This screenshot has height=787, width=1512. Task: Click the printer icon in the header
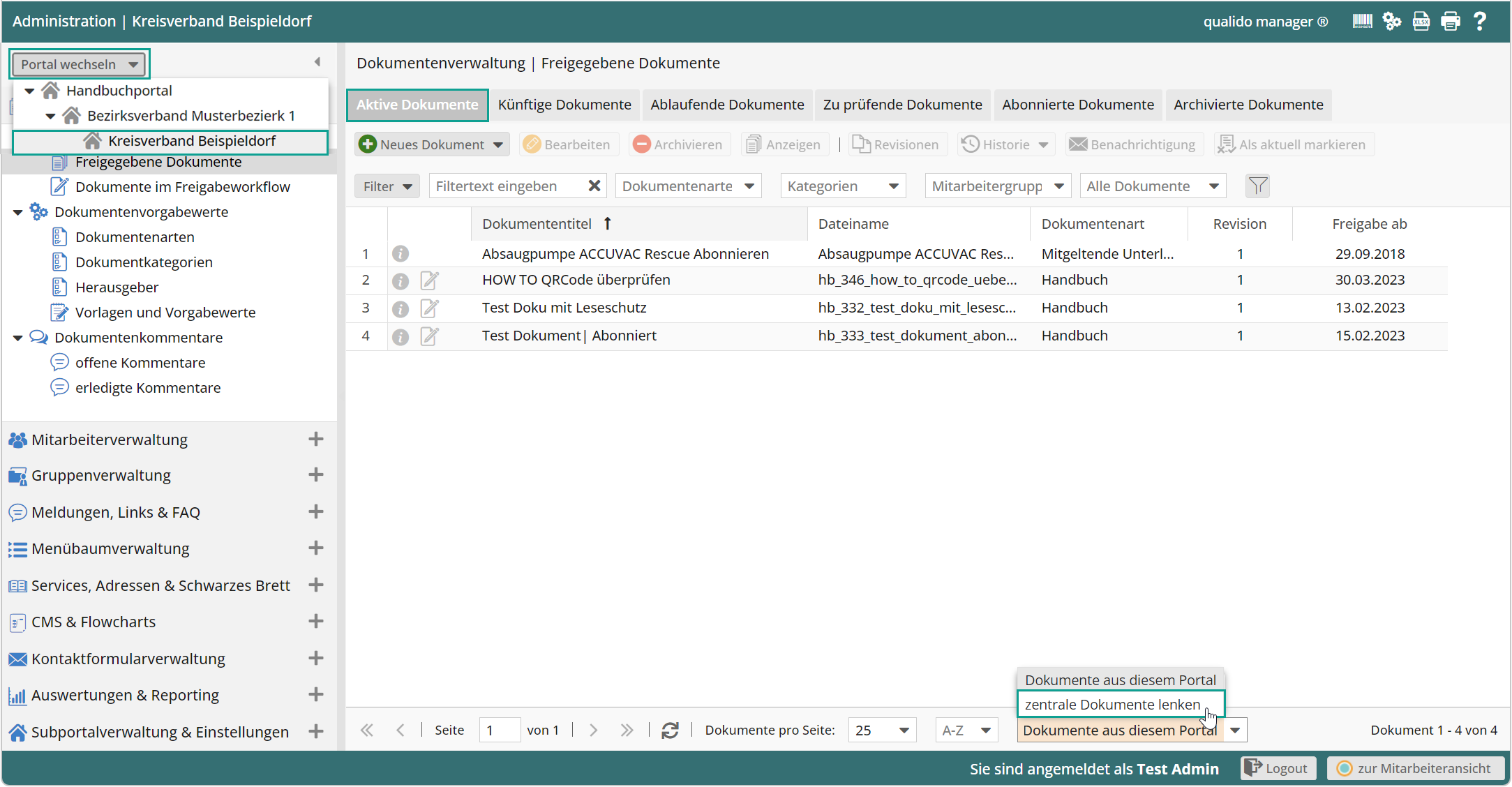pyautogui.click(x=1451, y=22)
